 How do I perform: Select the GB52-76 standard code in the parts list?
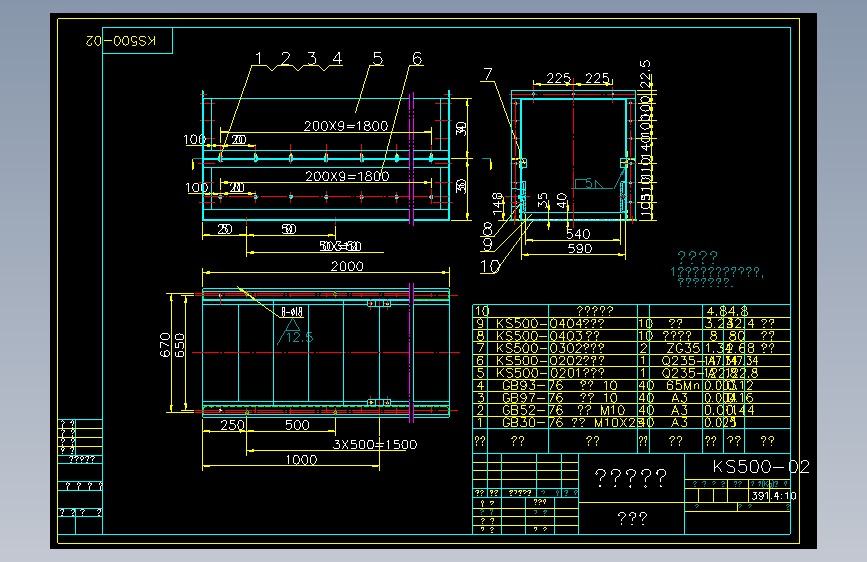pos(532,410)
